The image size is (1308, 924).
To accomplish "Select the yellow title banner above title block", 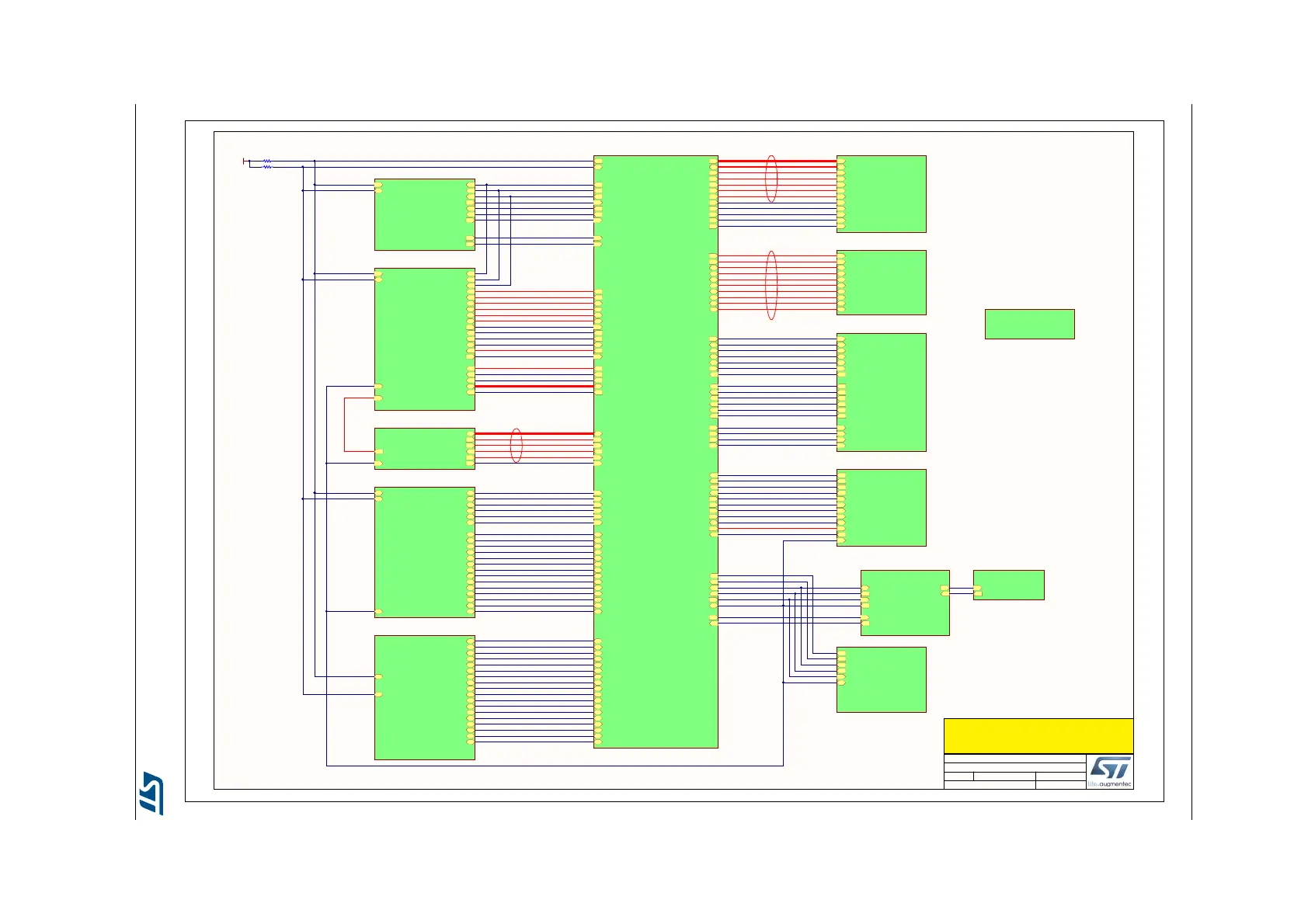I will coord(1038,735).
